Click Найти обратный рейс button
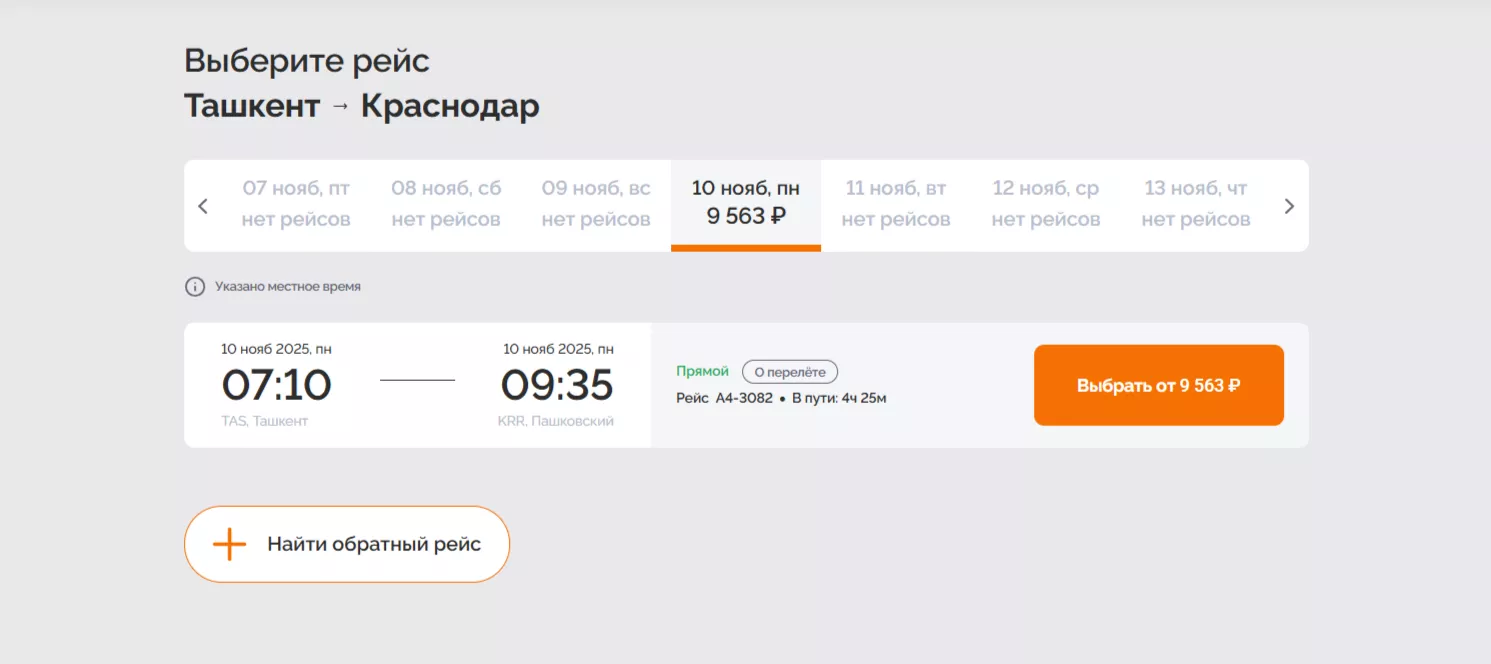Viewport: 1491px width, 664px height. 347,544
